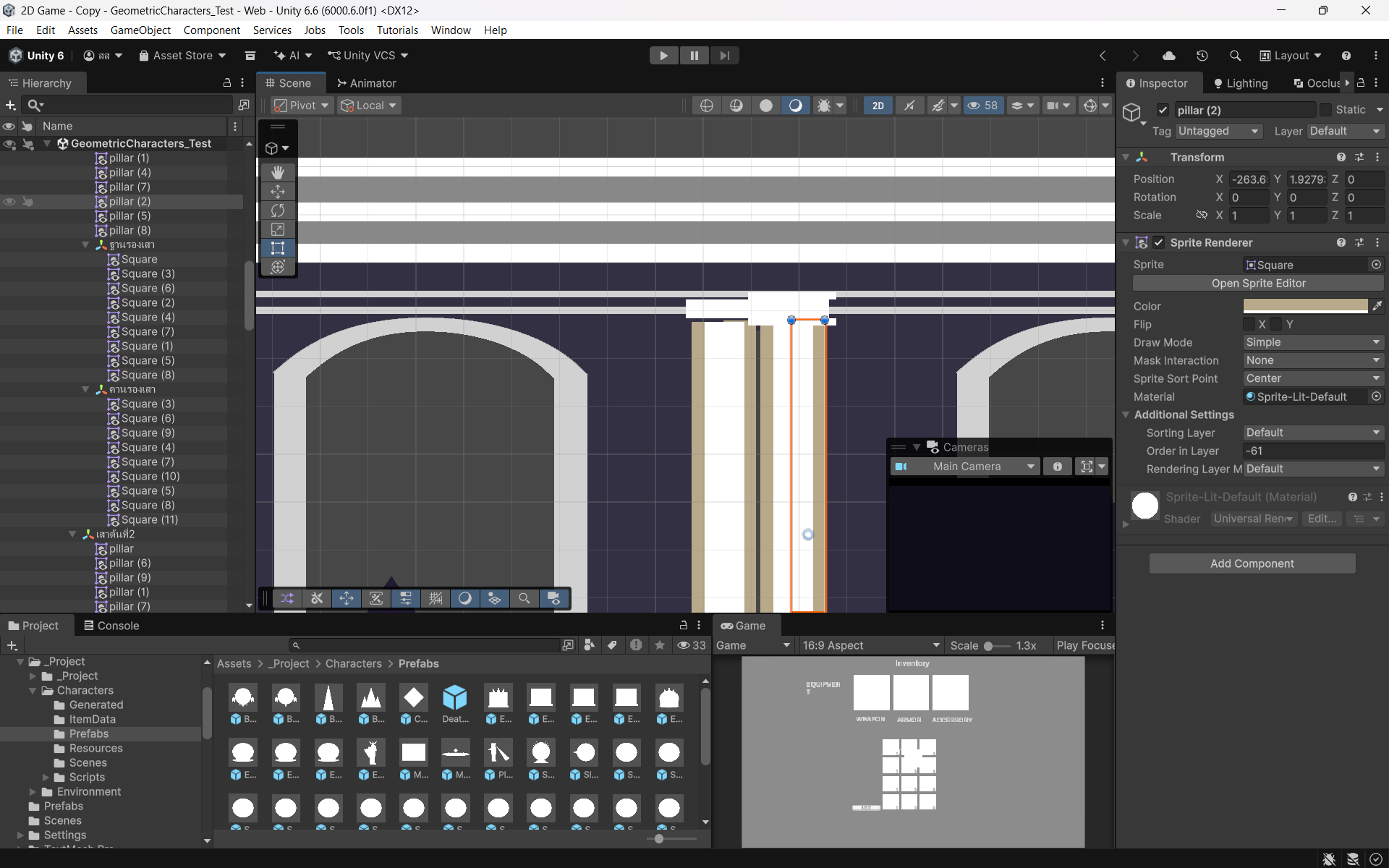Collapse Additional Settings section

[x=1126, y=414]
